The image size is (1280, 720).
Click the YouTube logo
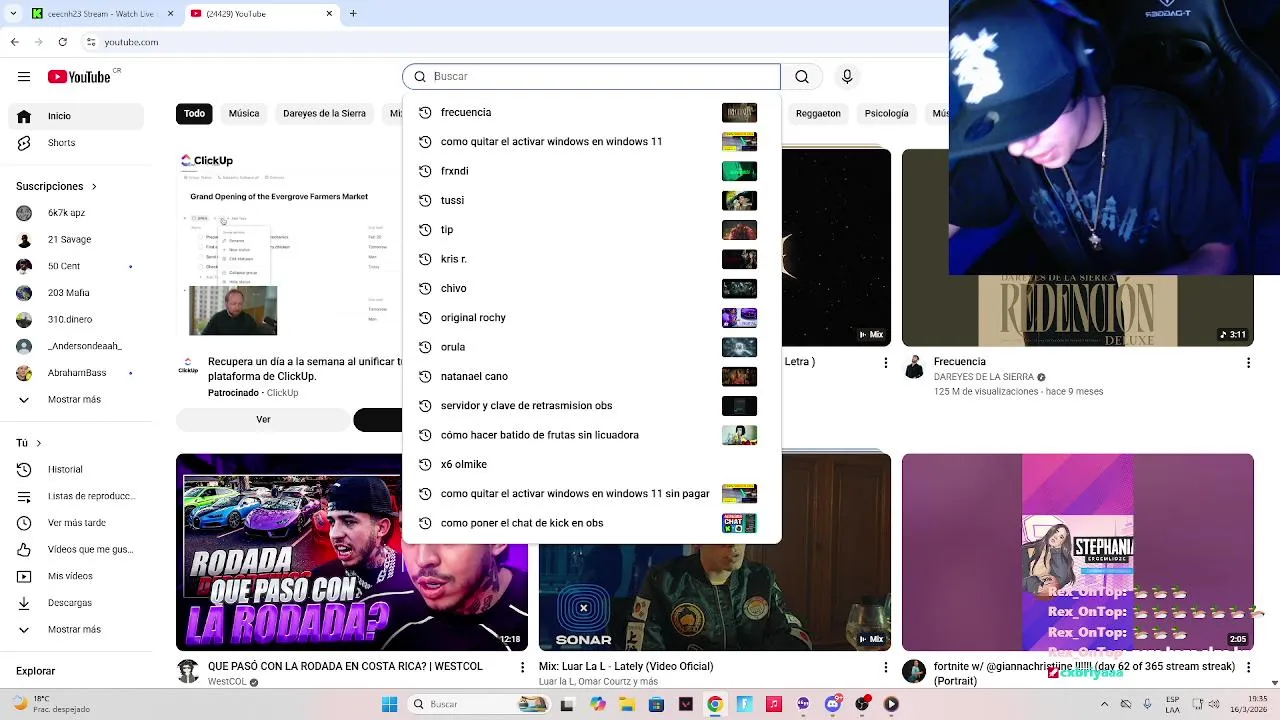tap(79, 77)
